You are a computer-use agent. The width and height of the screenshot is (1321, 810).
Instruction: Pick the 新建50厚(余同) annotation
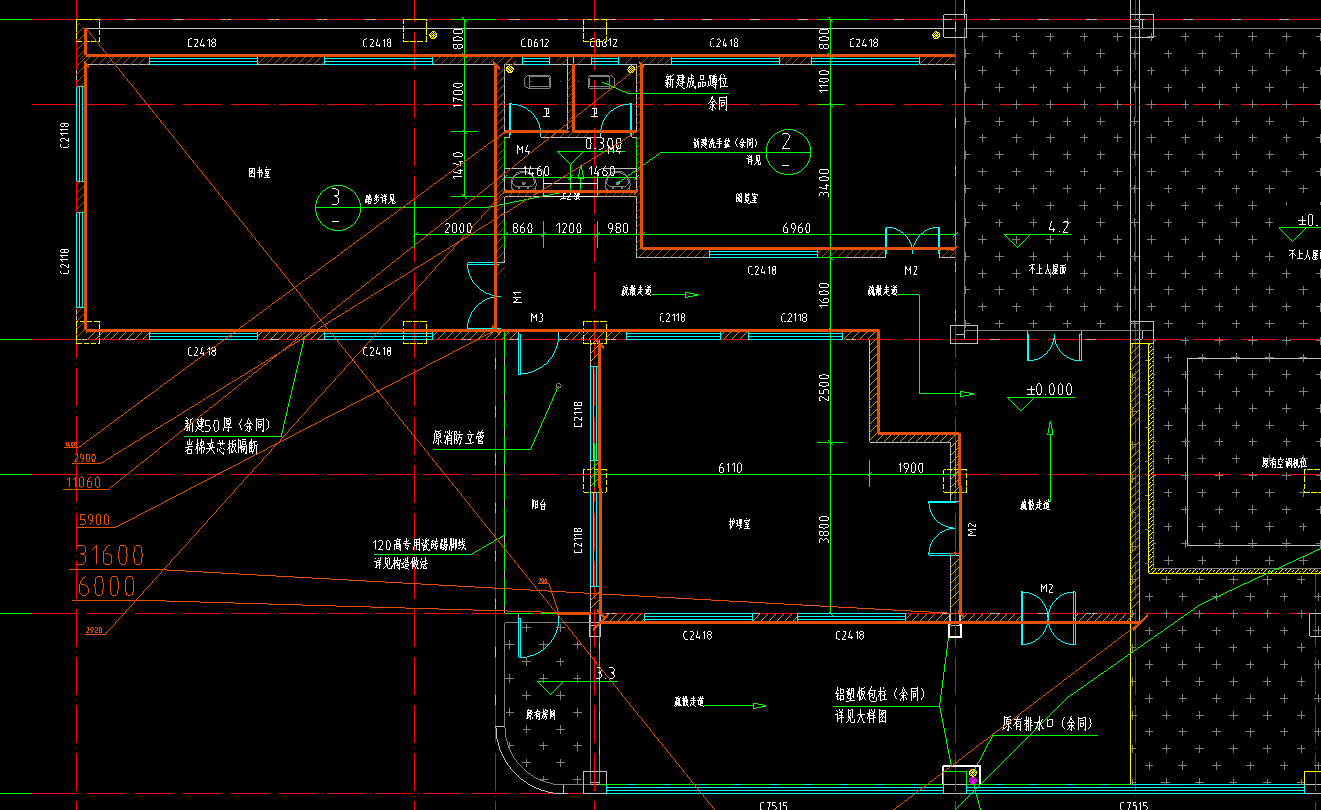(x=227, y=424)
